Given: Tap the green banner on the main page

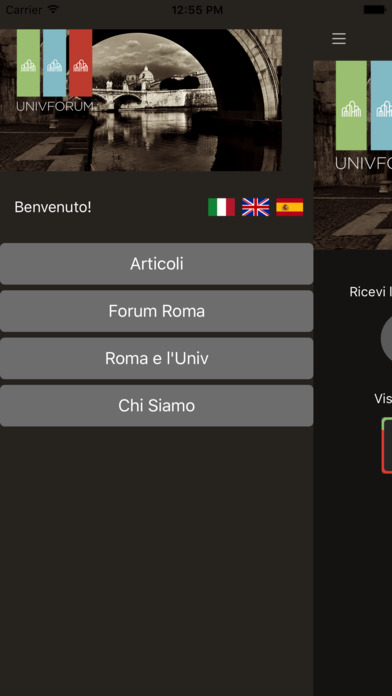Looking at the screenshot, I should [351, 106].
